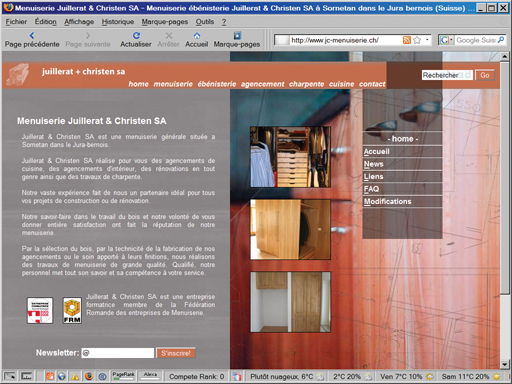
Task: Open the wooden door bottom thumbnail
Action: 290,302
